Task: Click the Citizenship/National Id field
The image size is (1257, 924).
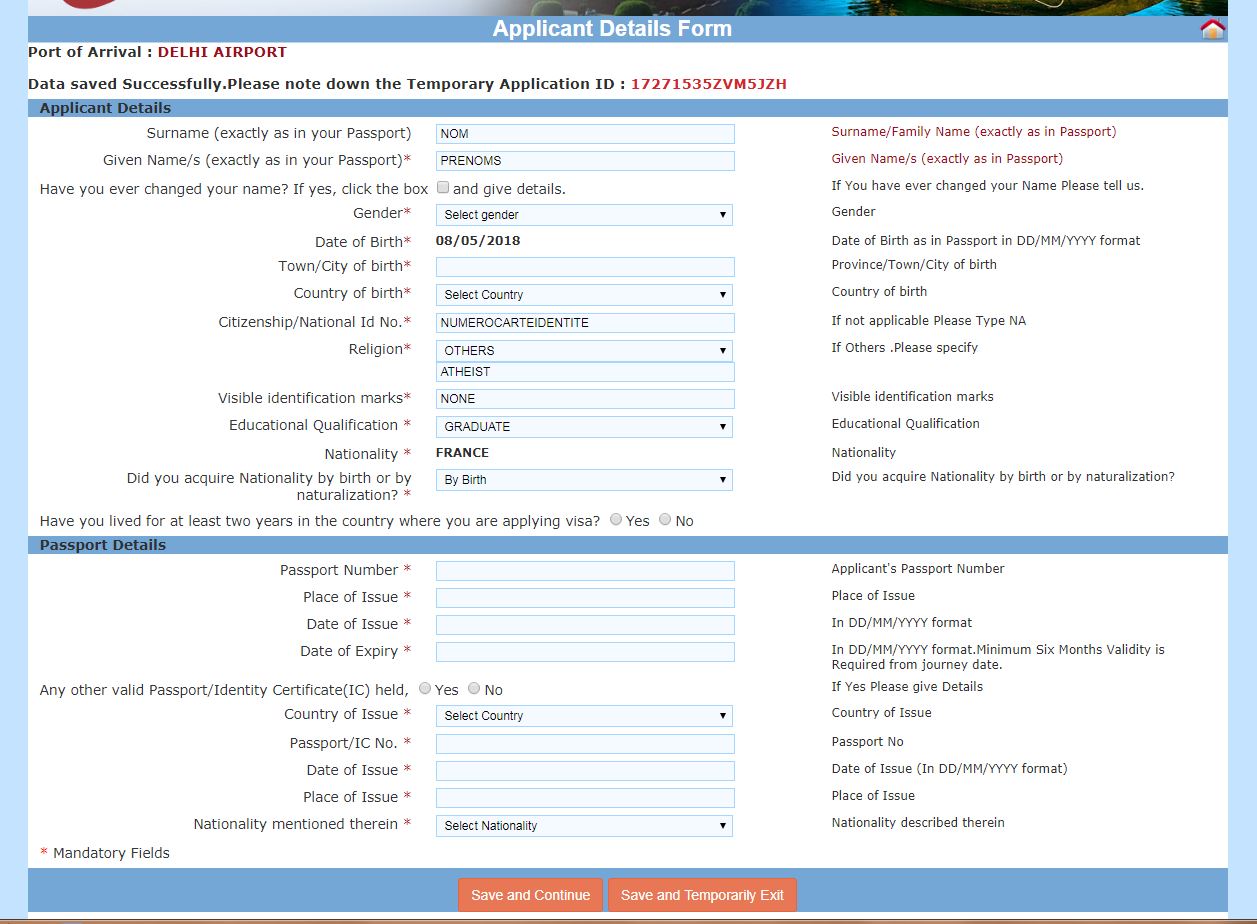Action: tap(584, 322)
